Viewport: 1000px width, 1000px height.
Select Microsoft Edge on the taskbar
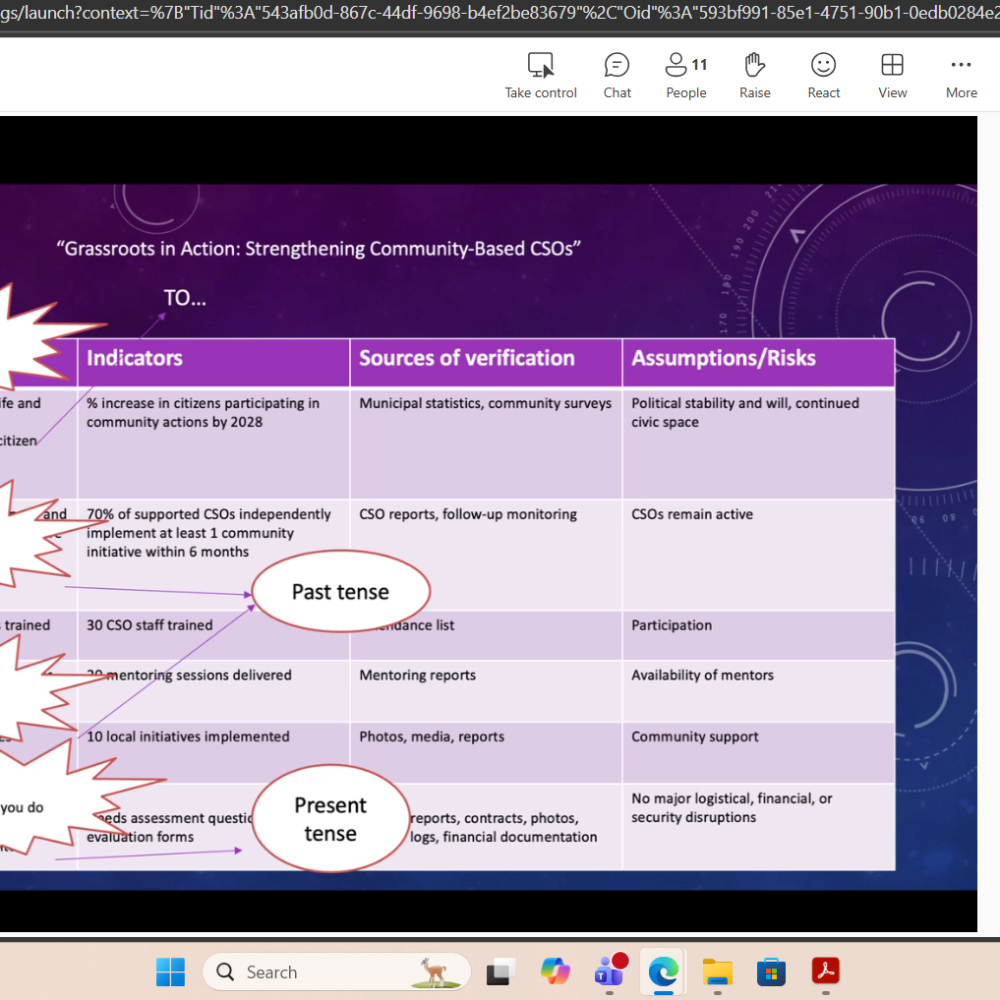click(x=662, y=971)
